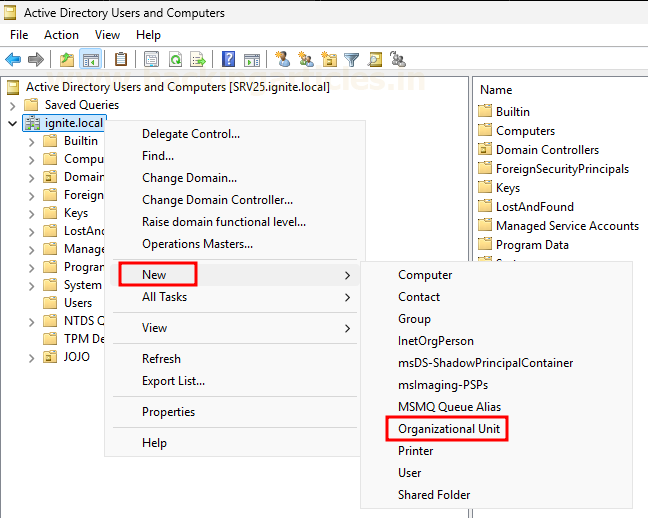
Task: Collapse the ignite.local domain node
Action: tap(12, 123)
